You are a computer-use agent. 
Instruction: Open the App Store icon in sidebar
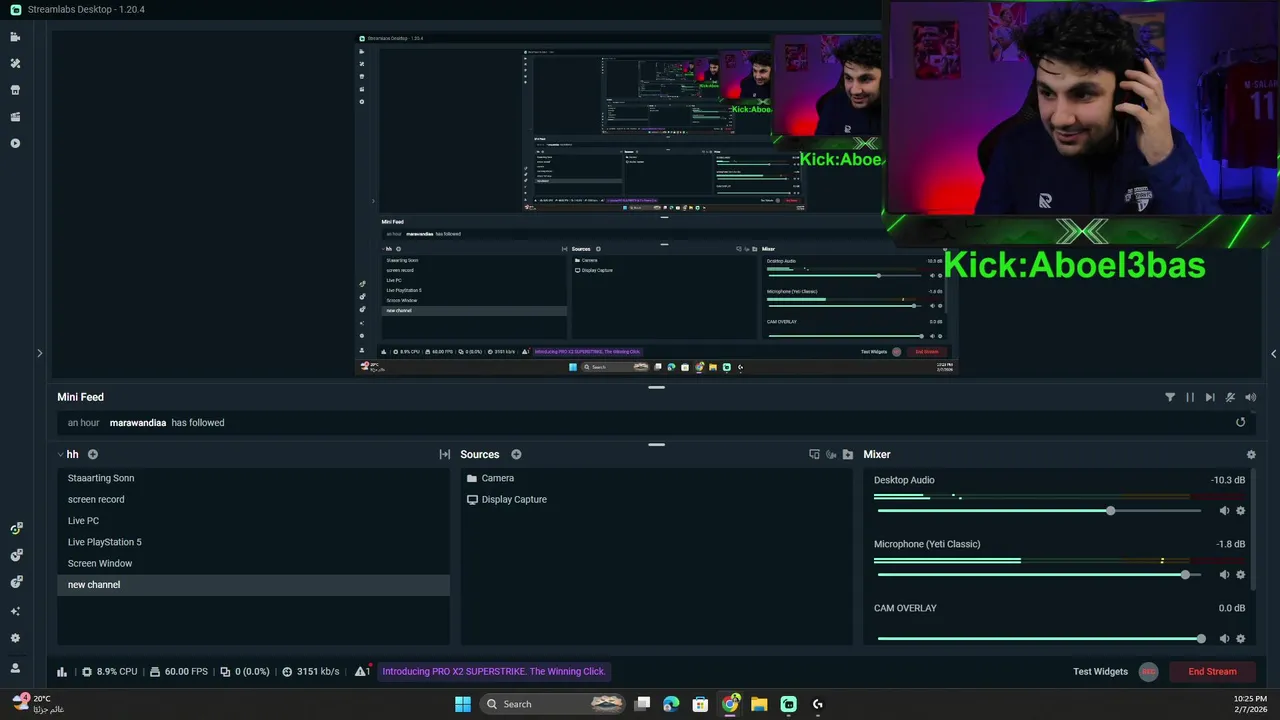[15, 90]
